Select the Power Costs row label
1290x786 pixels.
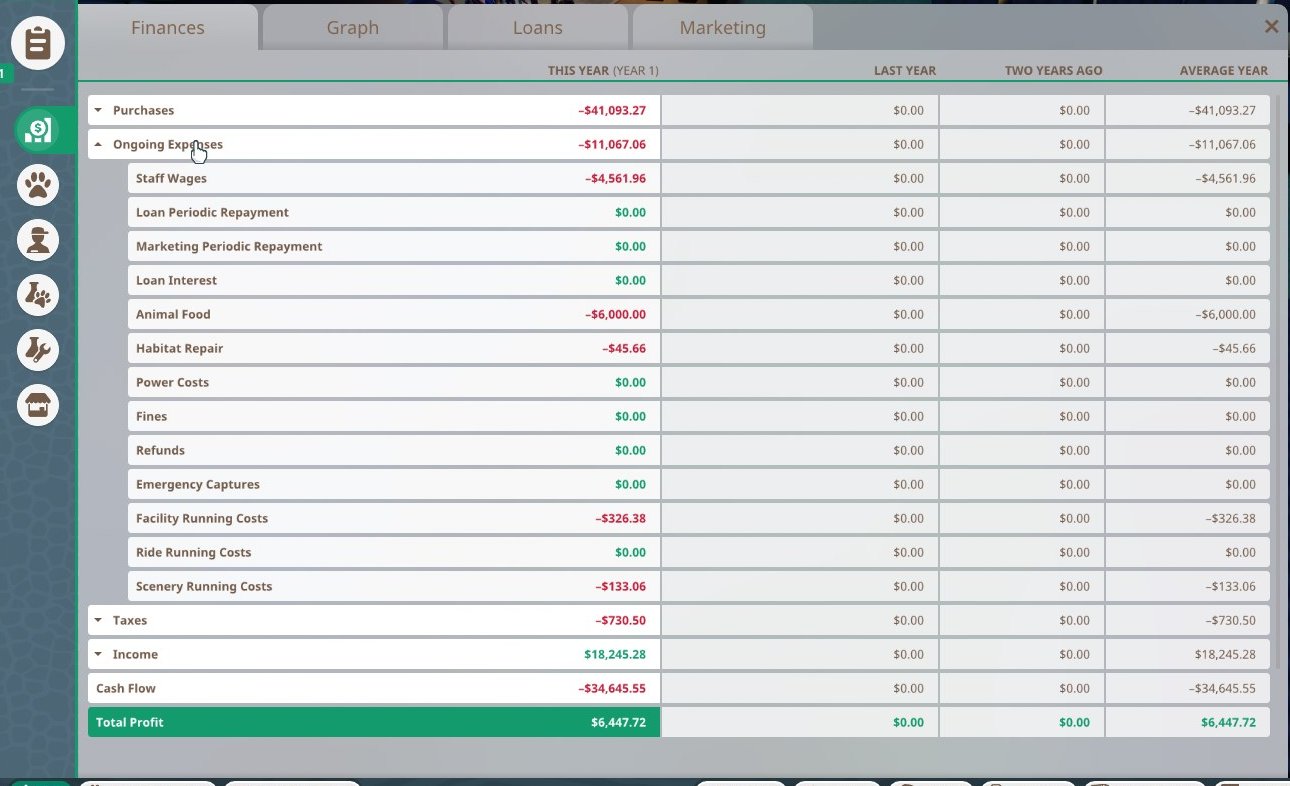click(172, 382)
